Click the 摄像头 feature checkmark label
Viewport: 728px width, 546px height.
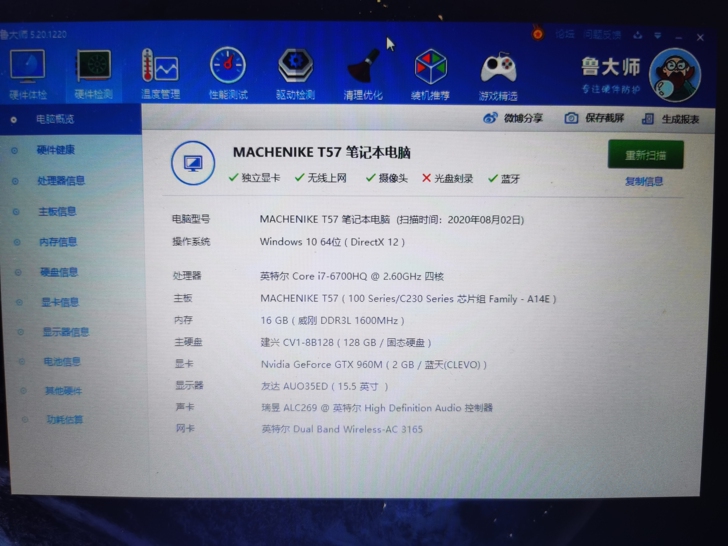[x=387, y=178]
